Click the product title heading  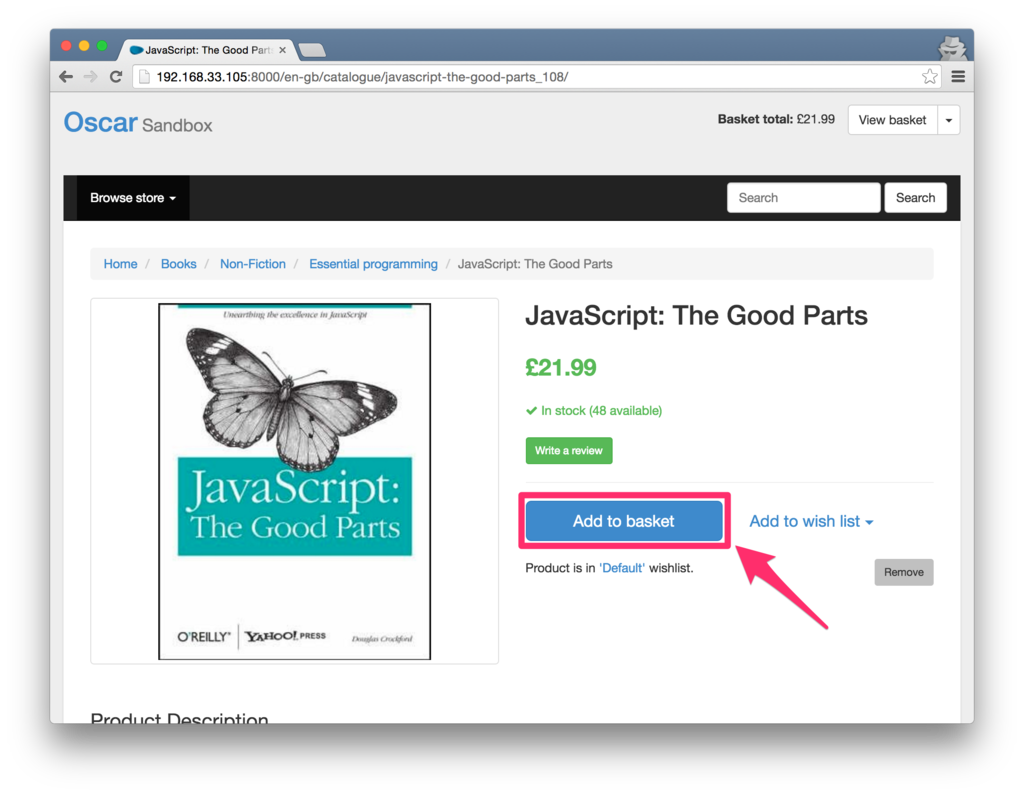(696, 316)
